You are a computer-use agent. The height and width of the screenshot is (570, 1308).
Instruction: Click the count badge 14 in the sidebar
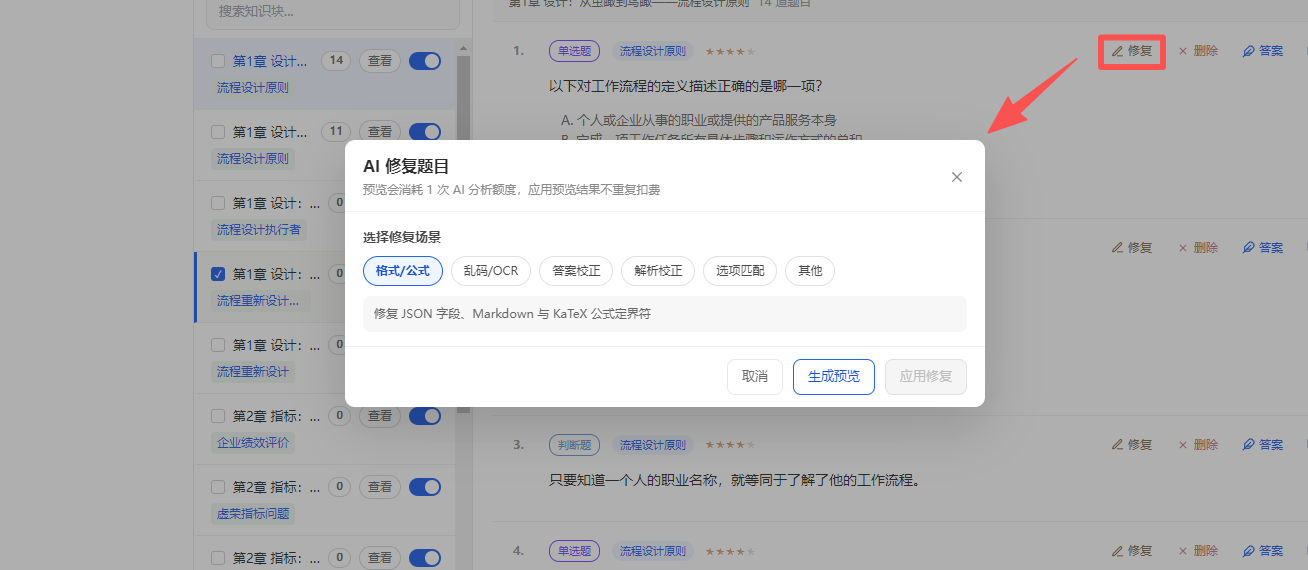pos(336,61)
